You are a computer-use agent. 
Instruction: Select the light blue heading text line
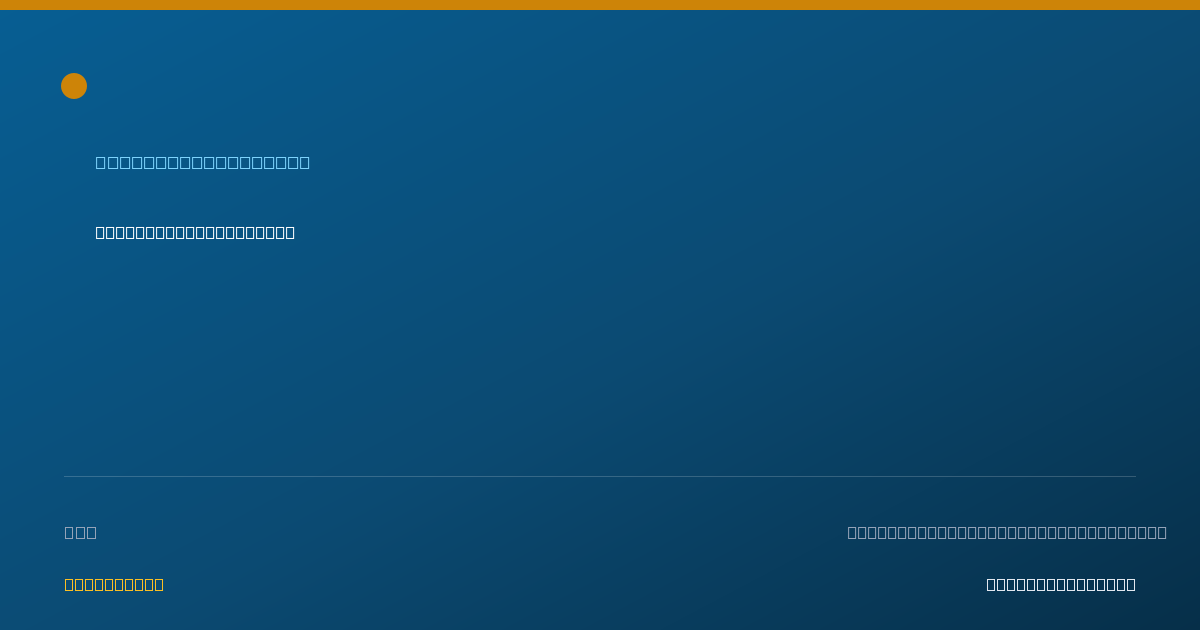click(203, 162)
